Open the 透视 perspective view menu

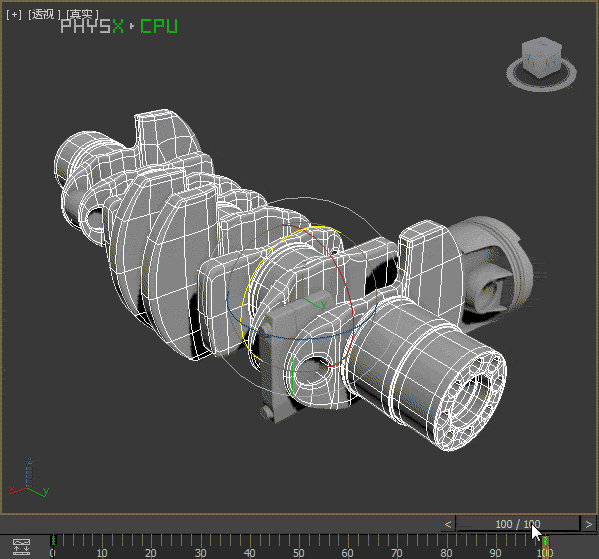43,15
